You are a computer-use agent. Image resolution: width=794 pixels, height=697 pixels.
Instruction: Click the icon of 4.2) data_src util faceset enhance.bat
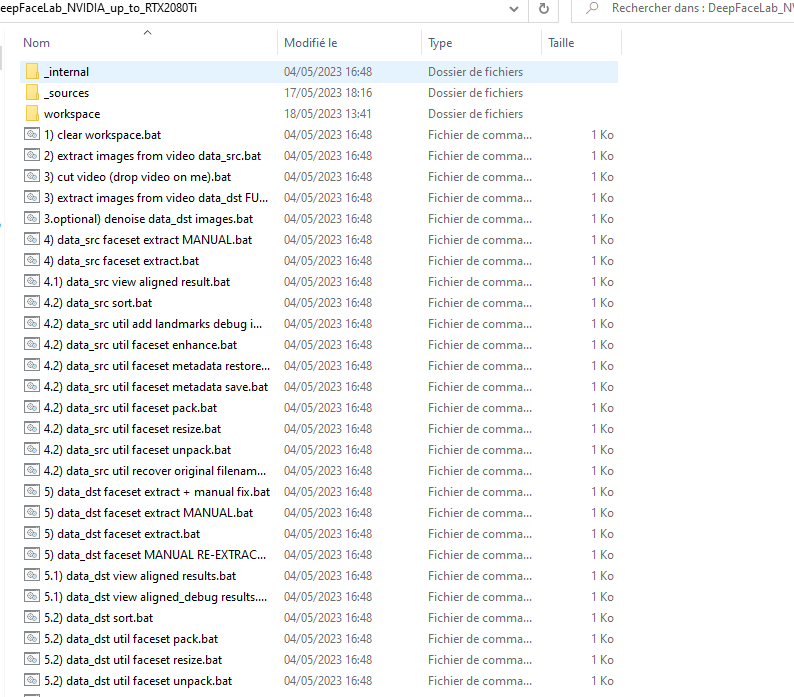[32, 344]
